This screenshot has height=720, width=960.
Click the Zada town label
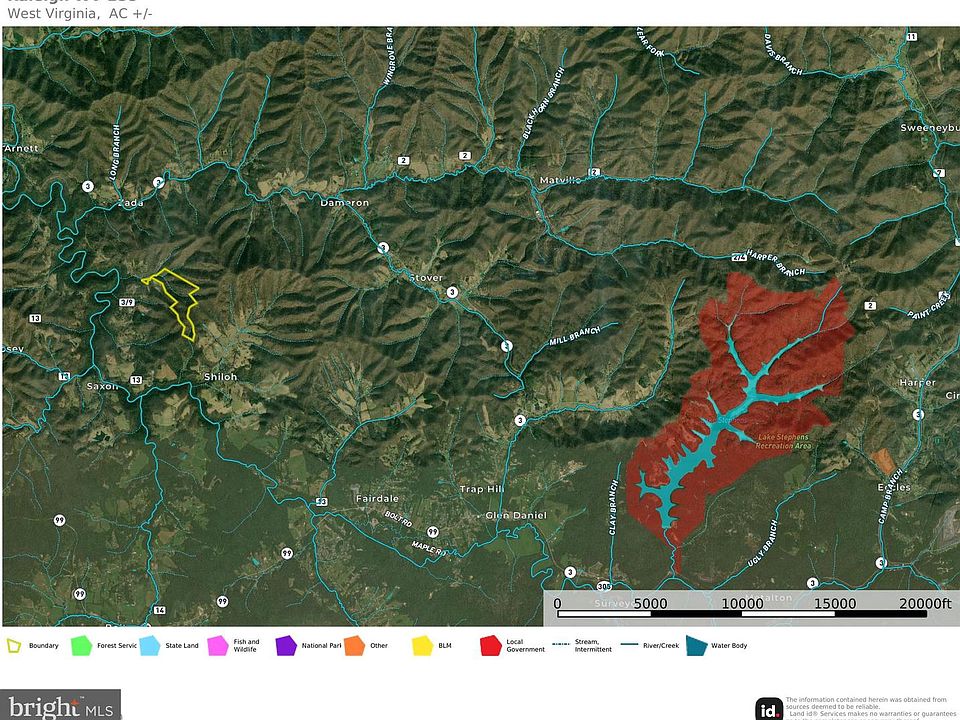coord(130,203)
